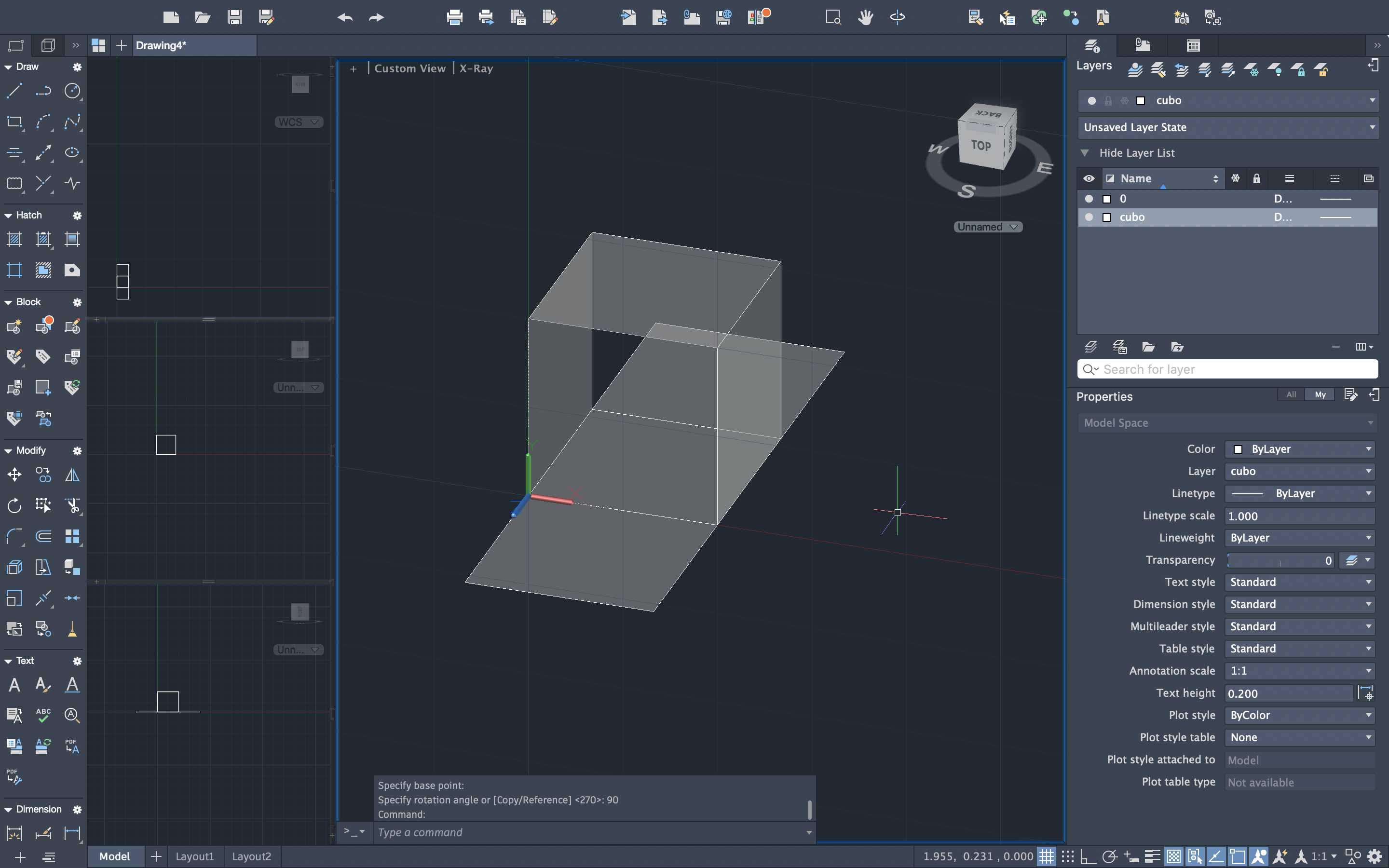
Task: Open the Annotation scale 1:1 dropdown
Action: [x=1300, y=670]
